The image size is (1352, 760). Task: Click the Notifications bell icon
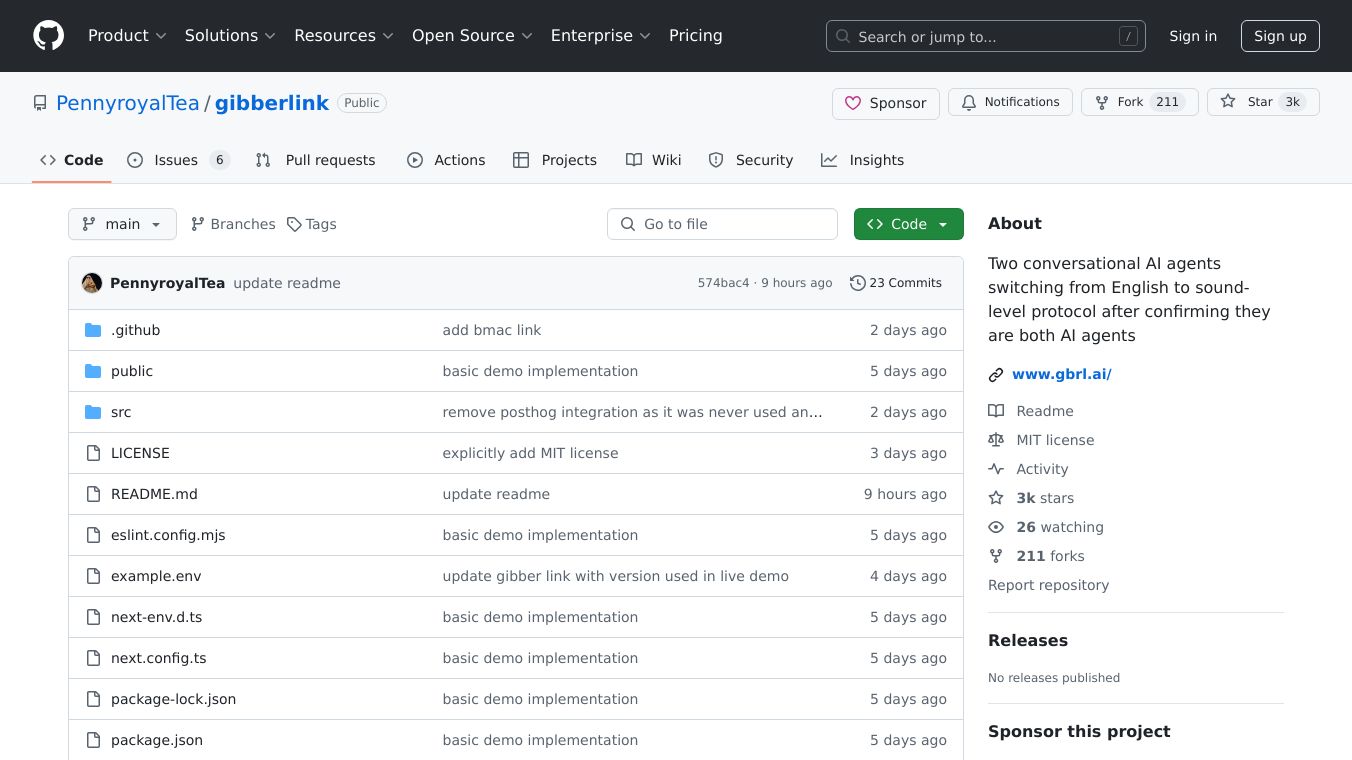(969, 102)
